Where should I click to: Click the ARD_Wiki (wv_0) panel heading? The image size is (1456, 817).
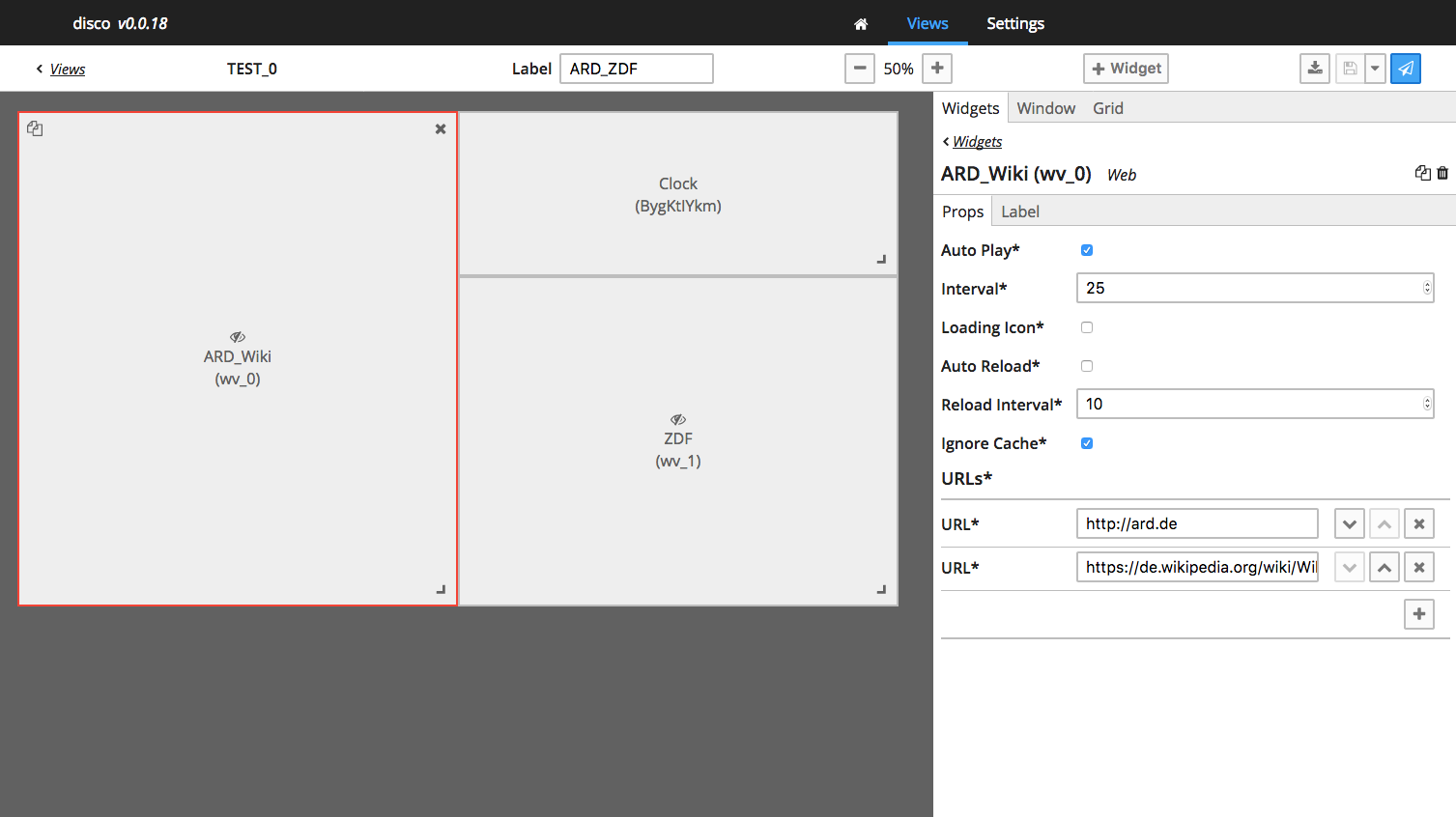pyautogui.click(x=1016, y=174)
